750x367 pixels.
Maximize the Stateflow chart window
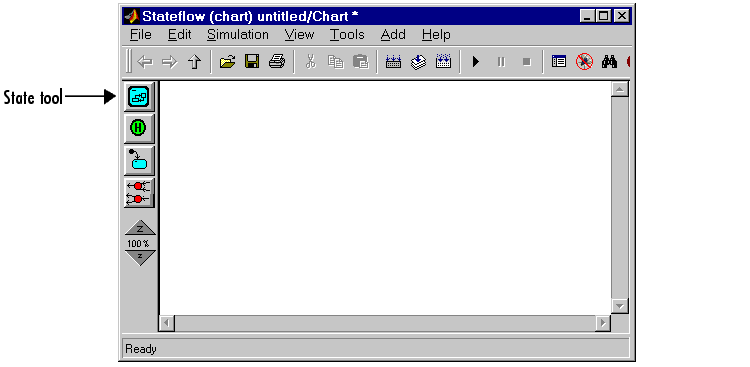[604, 16]
